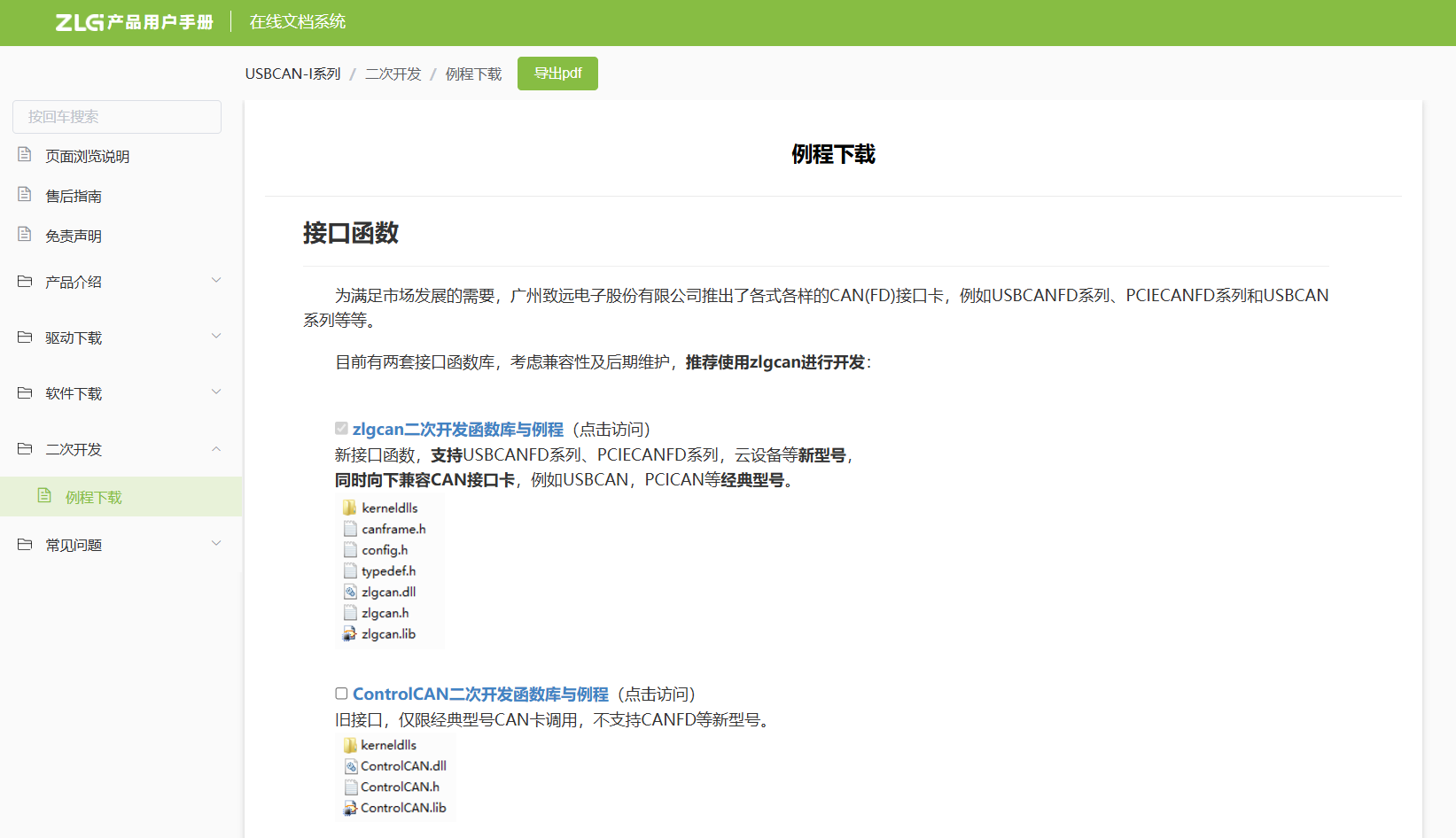Click the 例程下载 page title
The width and height of the screenshot is (1456, 838).
pos(833,155)
